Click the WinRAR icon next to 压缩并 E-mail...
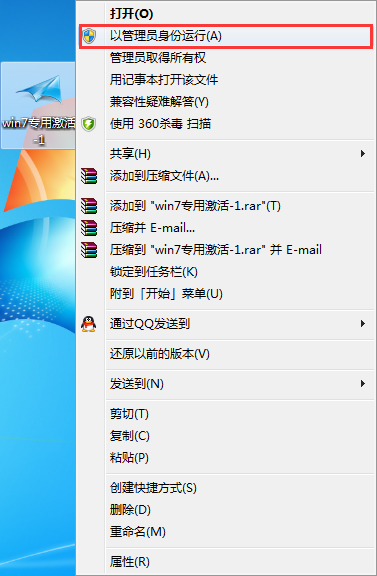377x576 pixels. (89, 228)
